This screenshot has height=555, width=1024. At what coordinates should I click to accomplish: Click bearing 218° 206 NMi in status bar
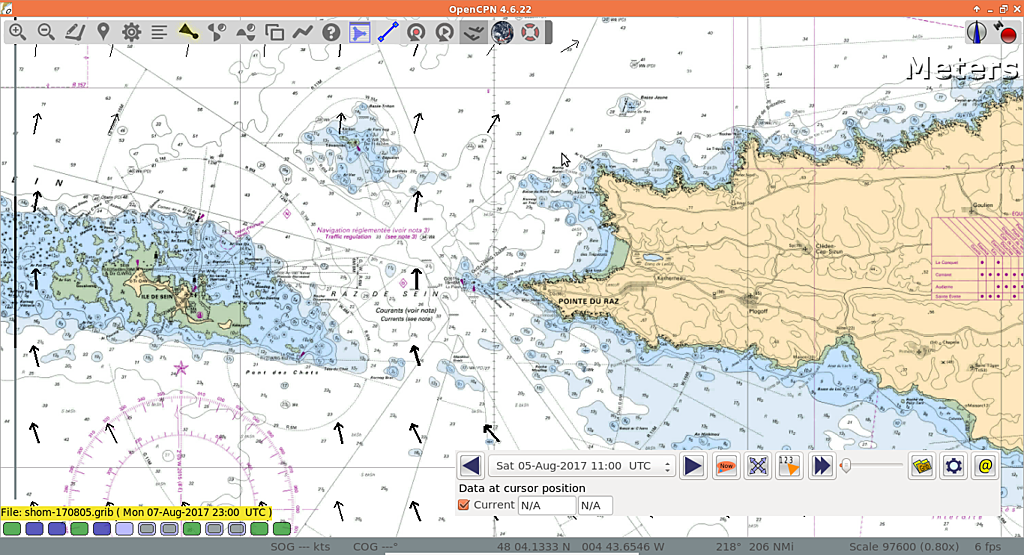(x=753, y=547)
